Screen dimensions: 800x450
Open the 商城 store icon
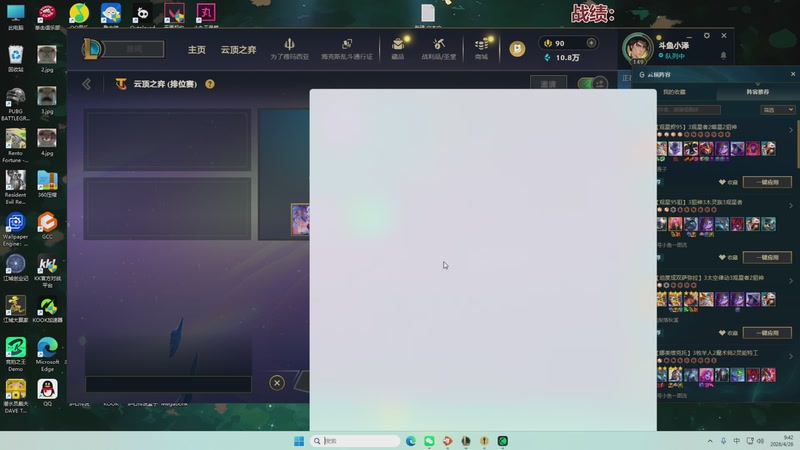tap(481, 49)
